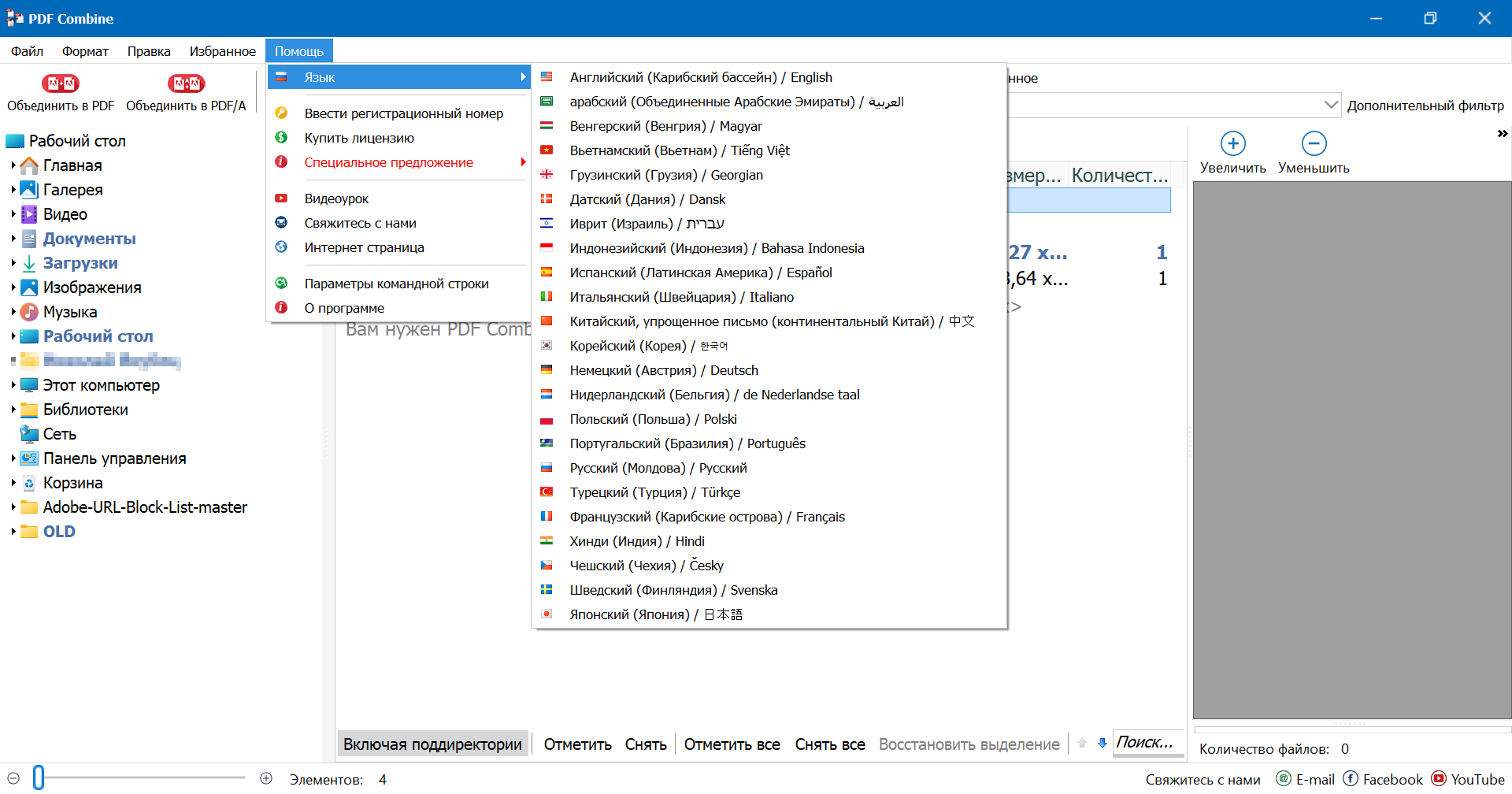Screen dimensions: 1512x794
Task: Click the double chevron in preview panel
Action: [x=1502, y=134]
